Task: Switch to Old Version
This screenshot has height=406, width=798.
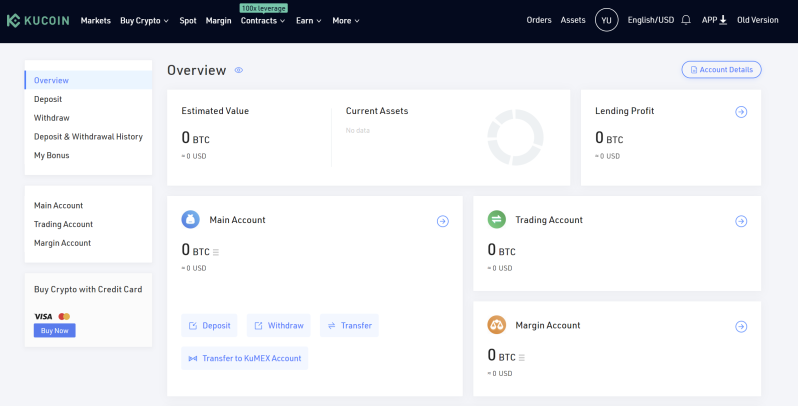Action: 758,20
